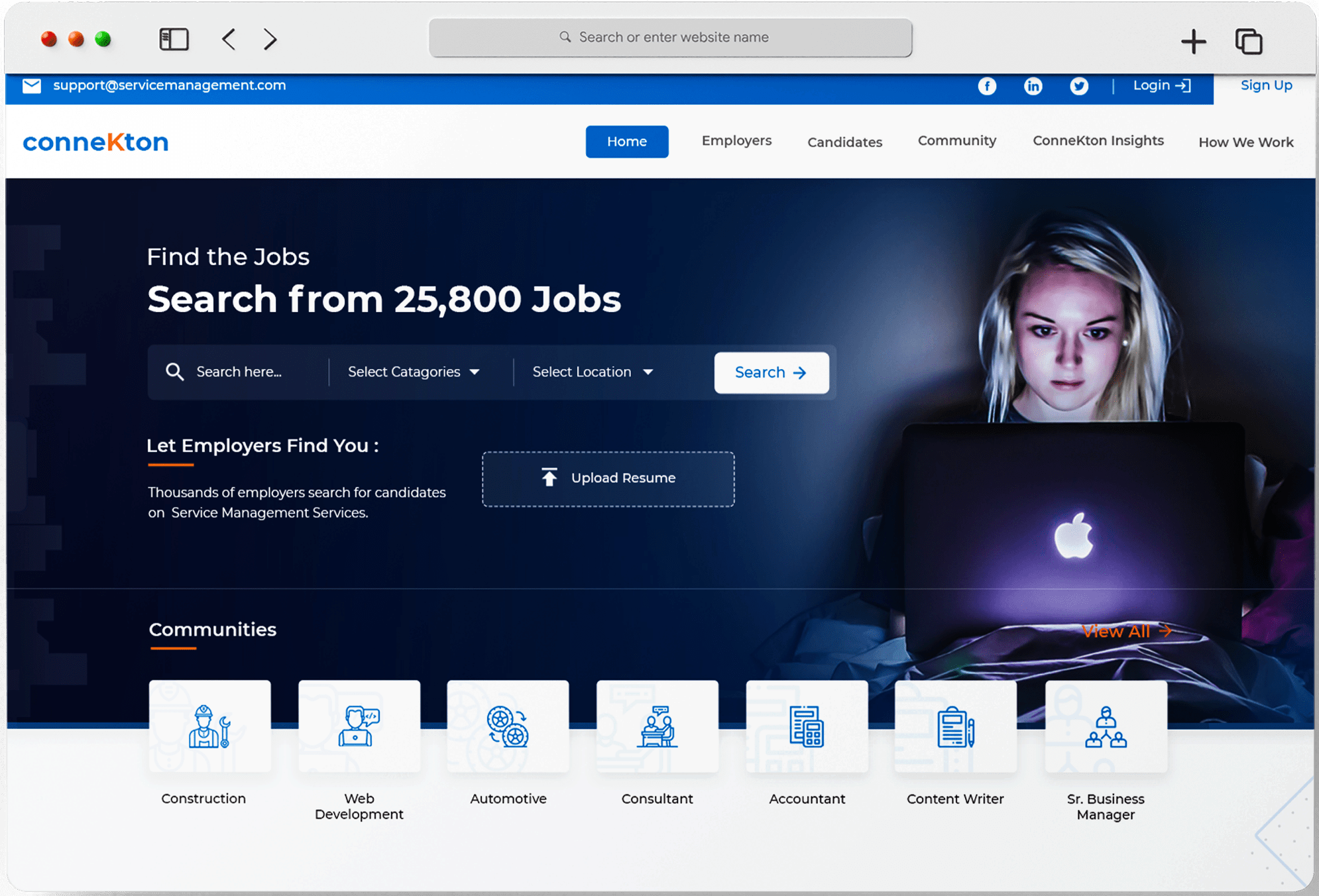The image size is (1319, 896).
Task: Select the Automotive community icon
Action: click(x=508, y=726)
